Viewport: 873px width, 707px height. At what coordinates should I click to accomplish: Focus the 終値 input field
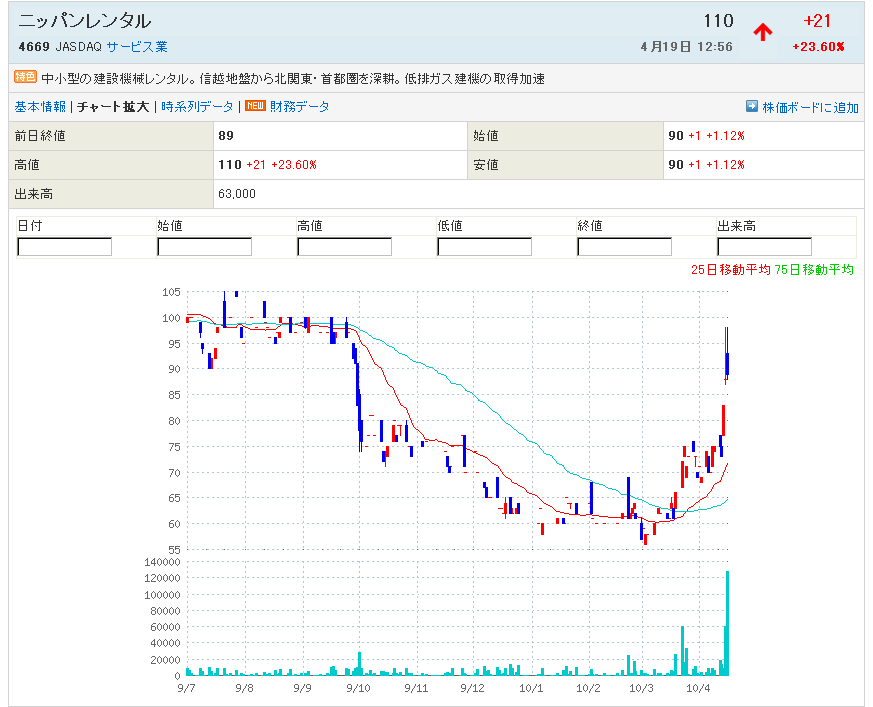pos(625,247)
